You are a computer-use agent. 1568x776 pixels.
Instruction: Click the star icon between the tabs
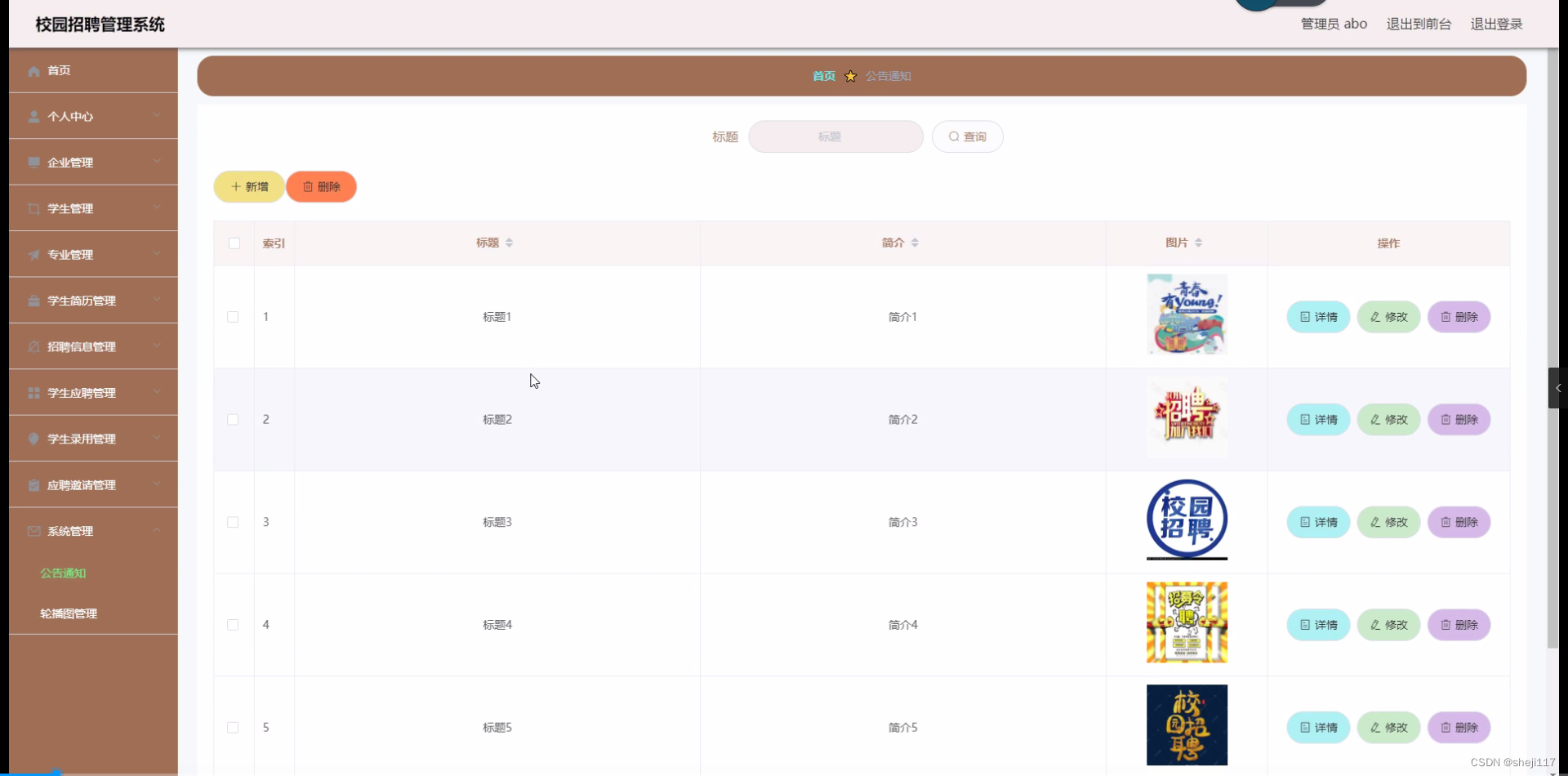tap(849, 75)
